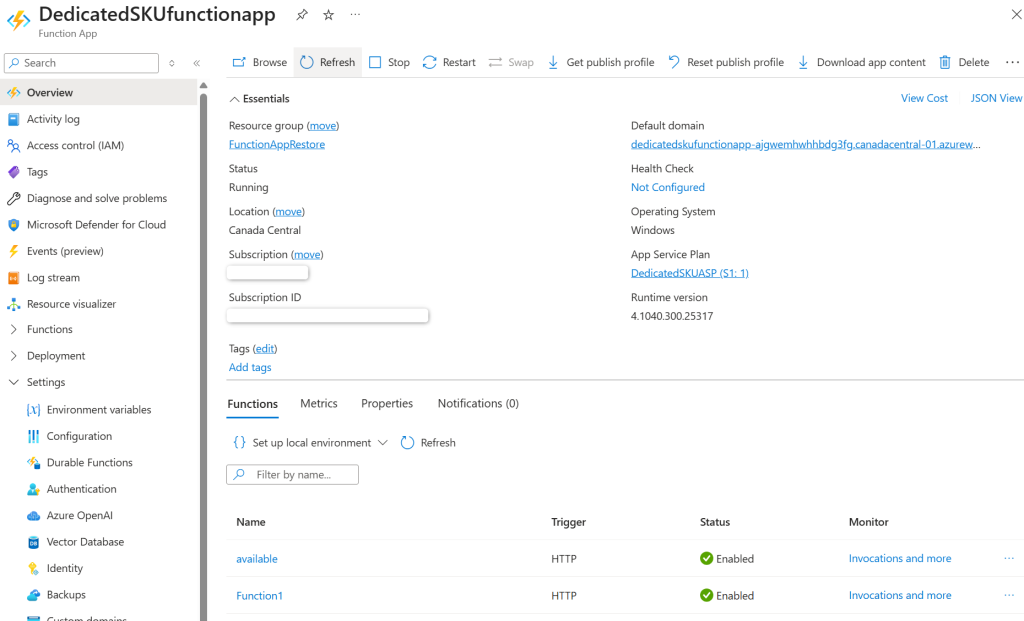Click Get publish profile
This screenshot has height=621, width=1024.
pyautogui.click(x=601, y=62)
